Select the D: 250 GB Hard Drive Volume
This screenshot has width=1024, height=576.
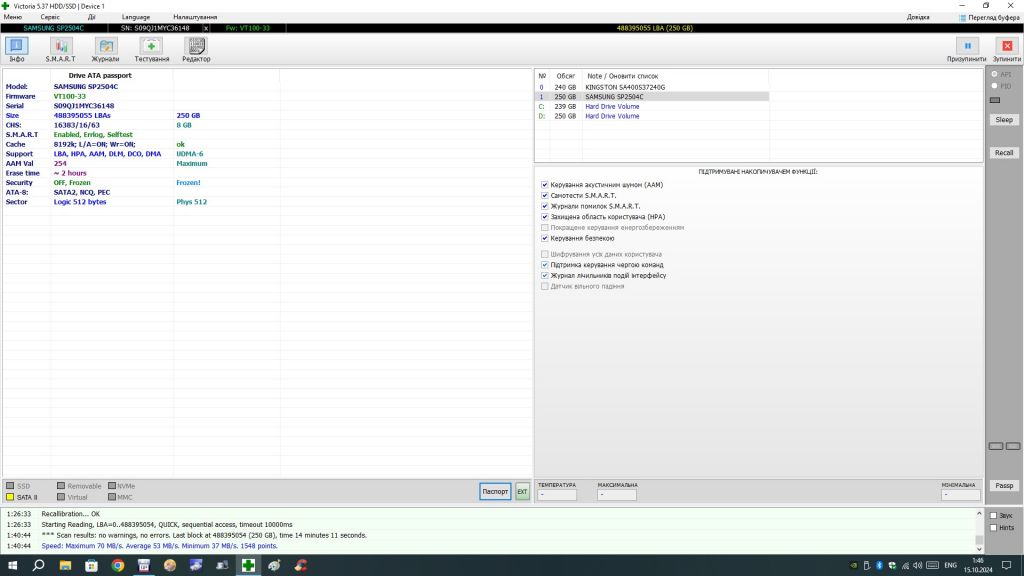[x=652, y=116]
